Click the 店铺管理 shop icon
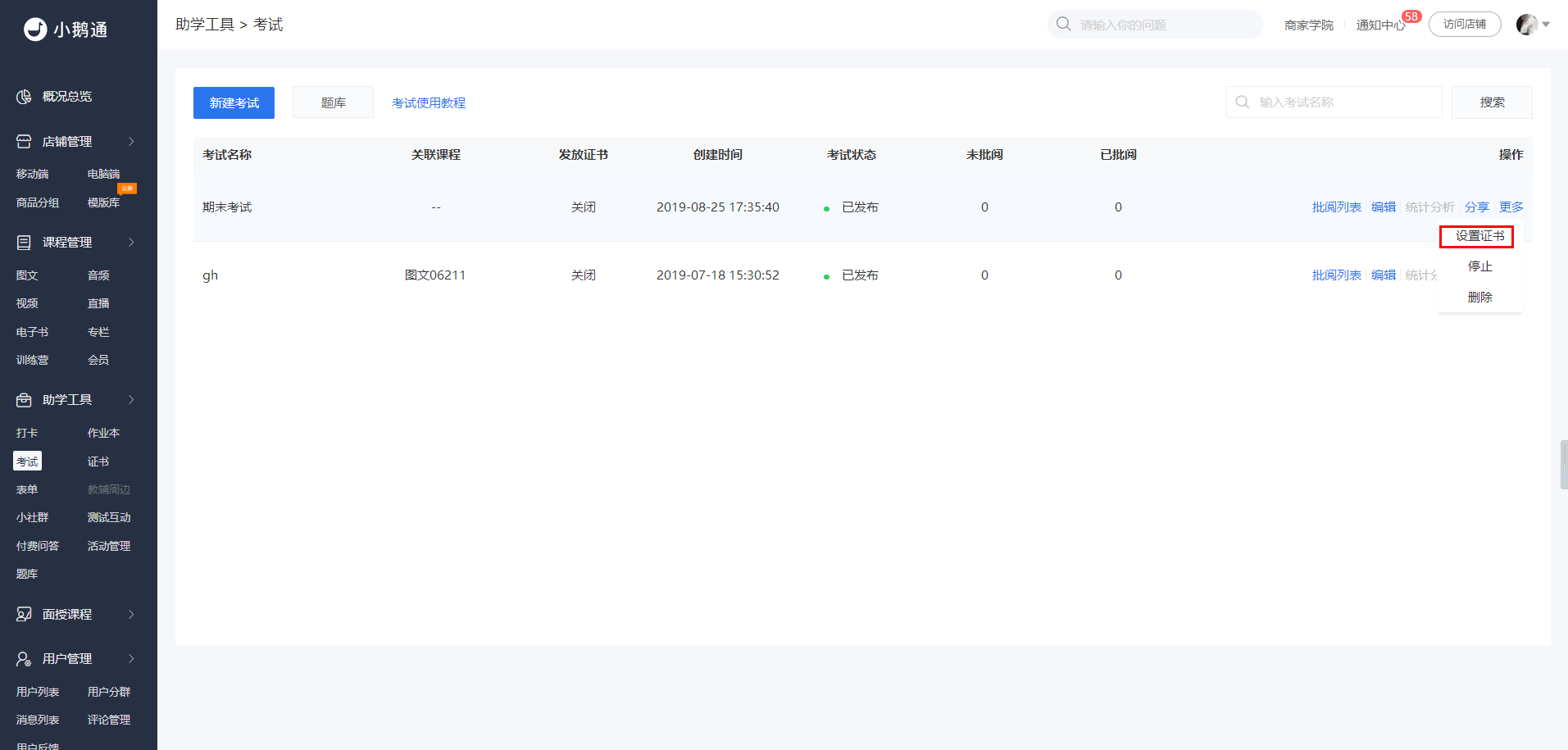1568x750 pixels. (24, 142)
